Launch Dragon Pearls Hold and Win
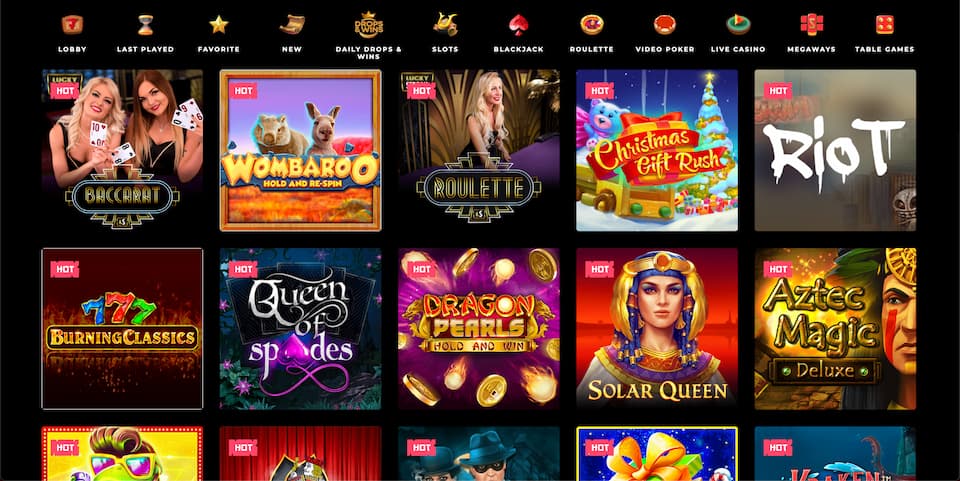The width and height of the screenshot is (960, 481). point(479,329)
